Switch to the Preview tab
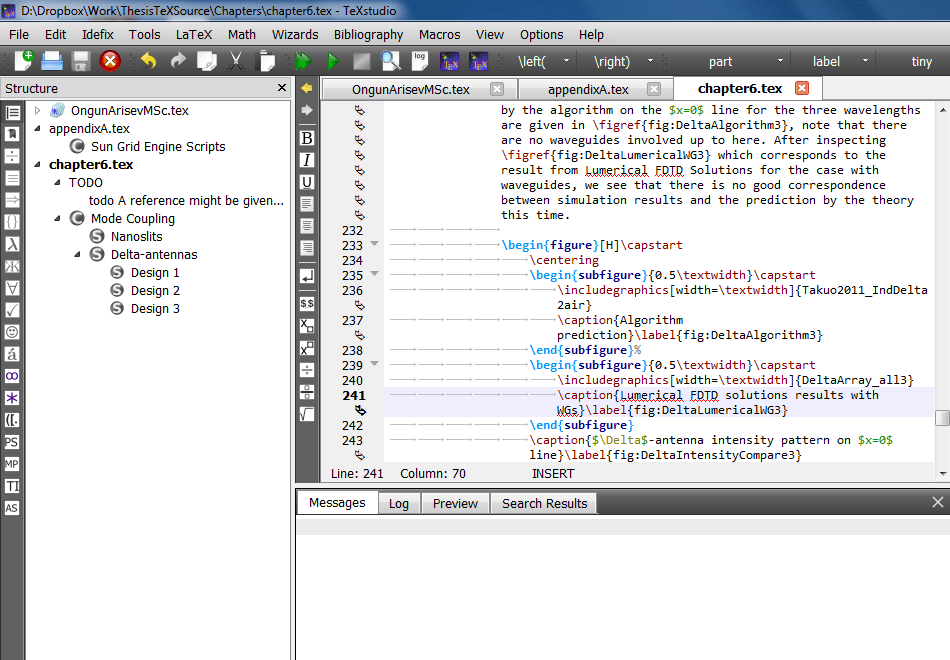The height and width of the screenshot is (660, 950). click(x=455, y=504)
